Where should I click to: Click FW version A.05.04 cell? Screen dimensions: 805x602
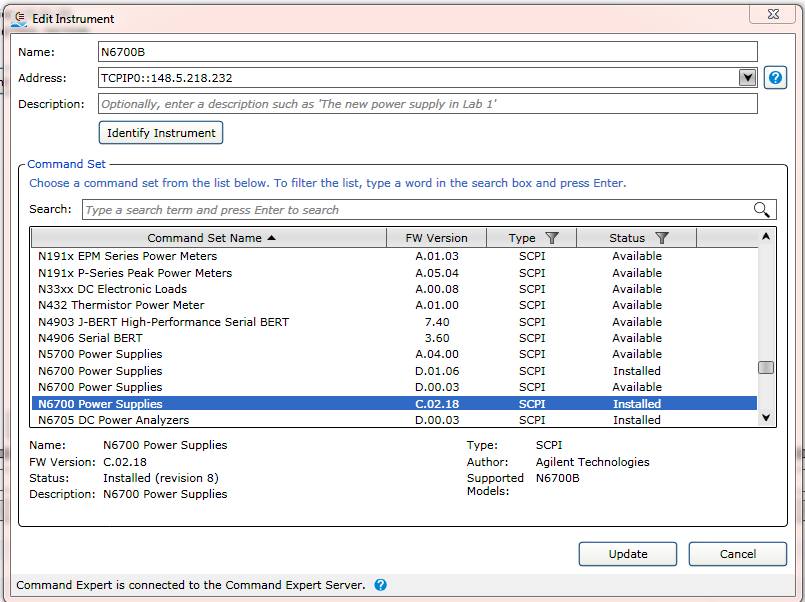437,273
